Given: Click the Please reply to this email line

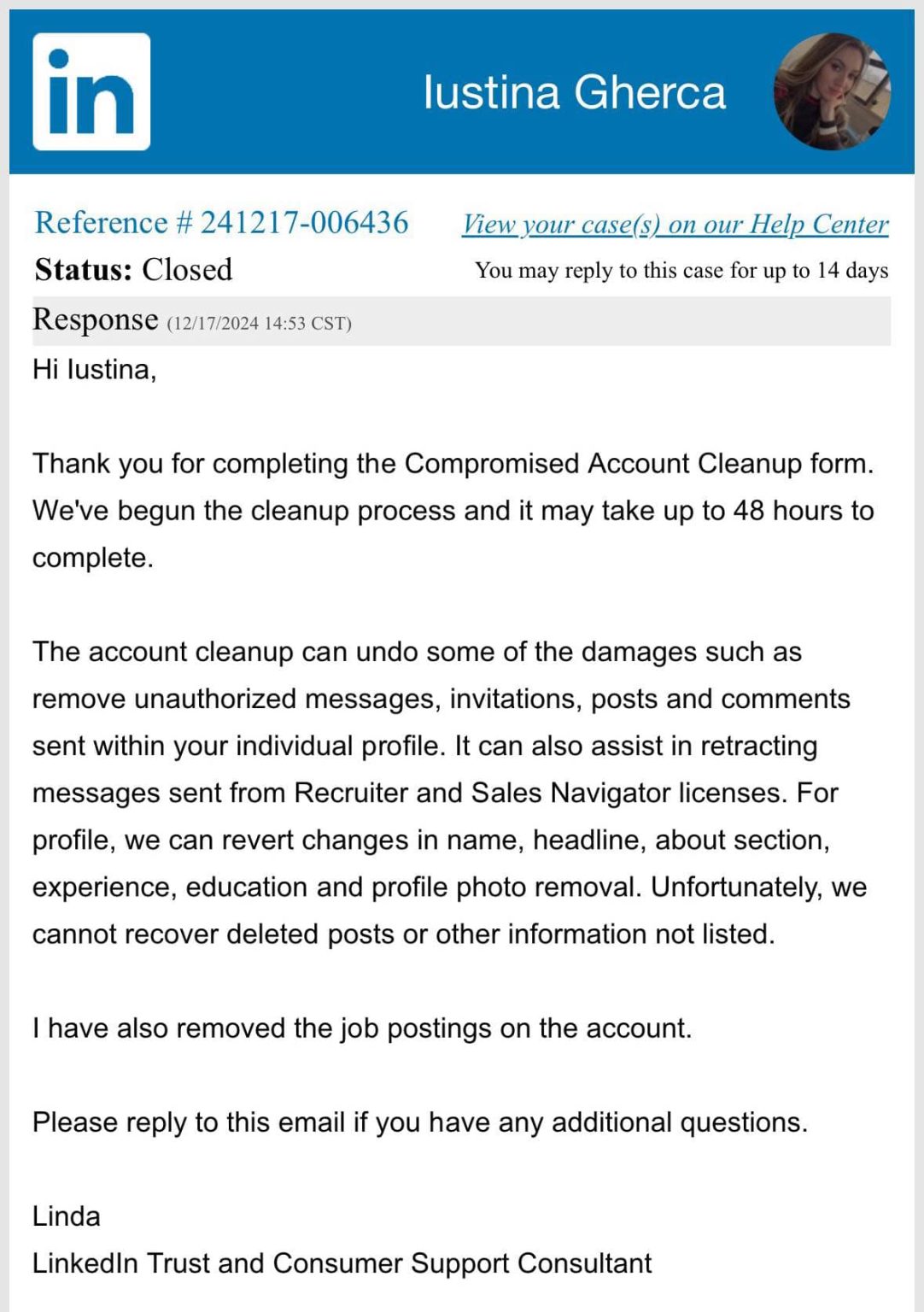Looking at the screenshot, I should click(x=419, y=1122).
